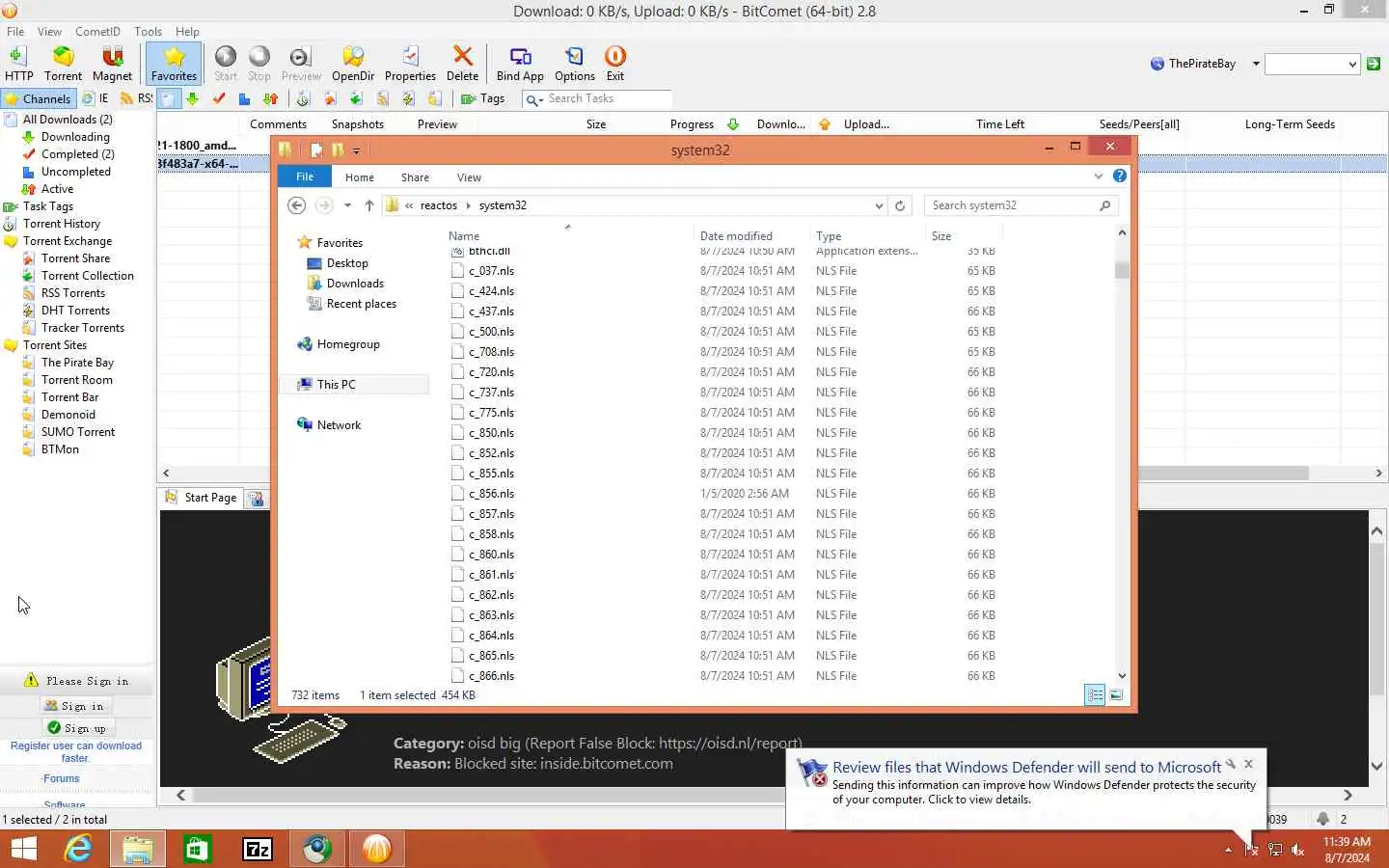
Task: Expand the Explorer ribbon chevron
Action: (x=1098, y=176)
